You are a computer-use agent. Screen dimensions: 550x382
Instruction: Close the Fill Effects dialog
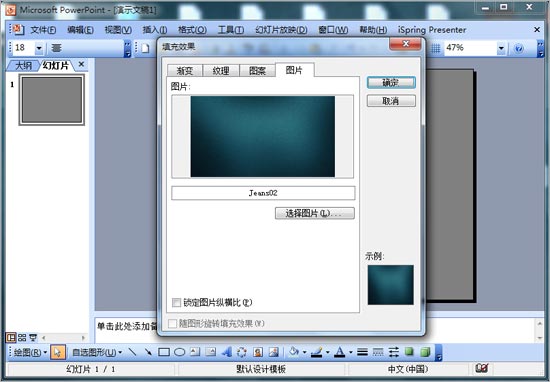point(405,44)
